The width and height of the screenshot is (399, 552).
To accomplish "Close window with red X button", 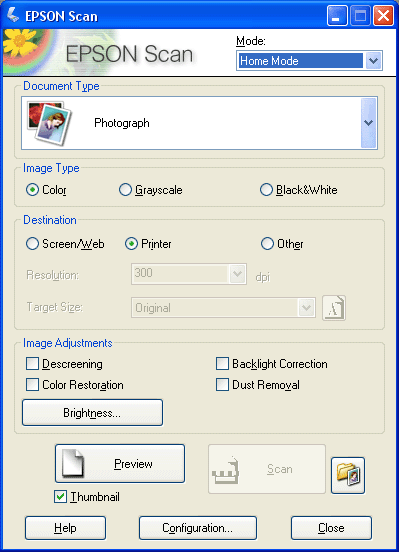I will 384,16.
